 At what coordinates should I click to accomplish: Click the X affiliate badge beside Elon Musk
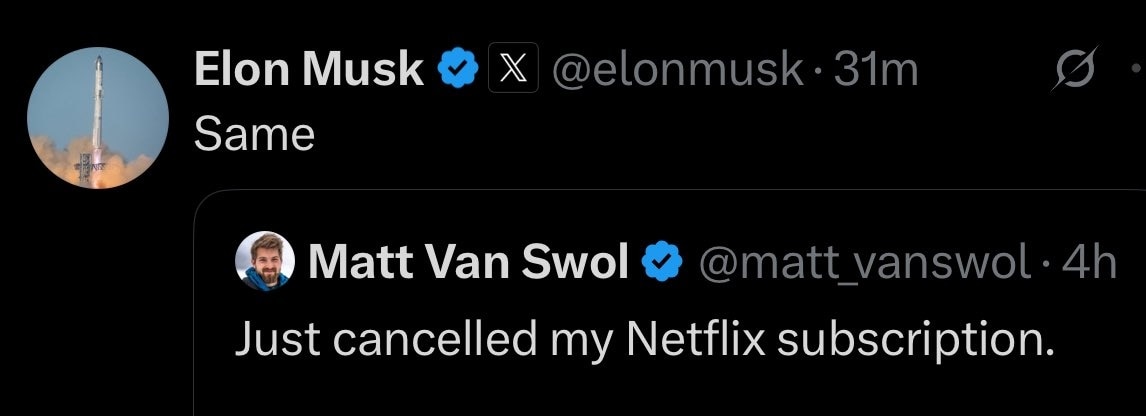tap(512, 70)
